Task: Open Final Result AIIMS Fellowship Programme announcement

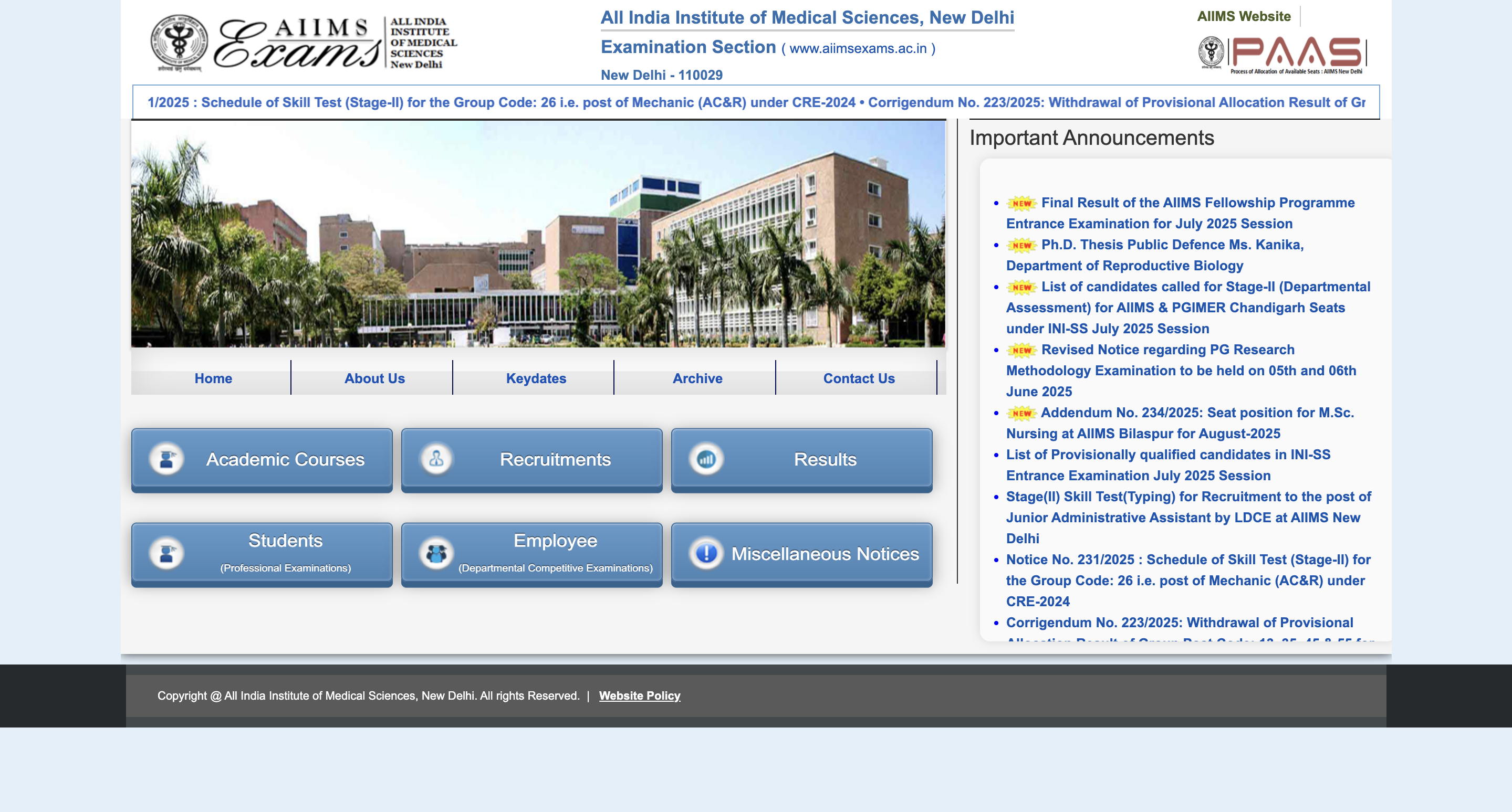Action: pyautogui.click(x=1181, y=213)
